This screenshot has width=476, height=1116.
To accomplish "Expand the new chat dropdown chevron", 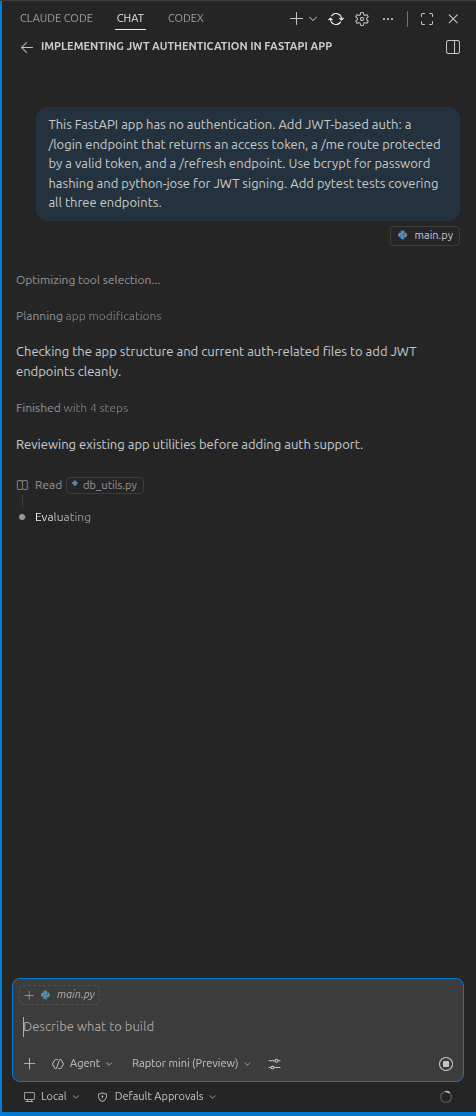I will [312, 19].
